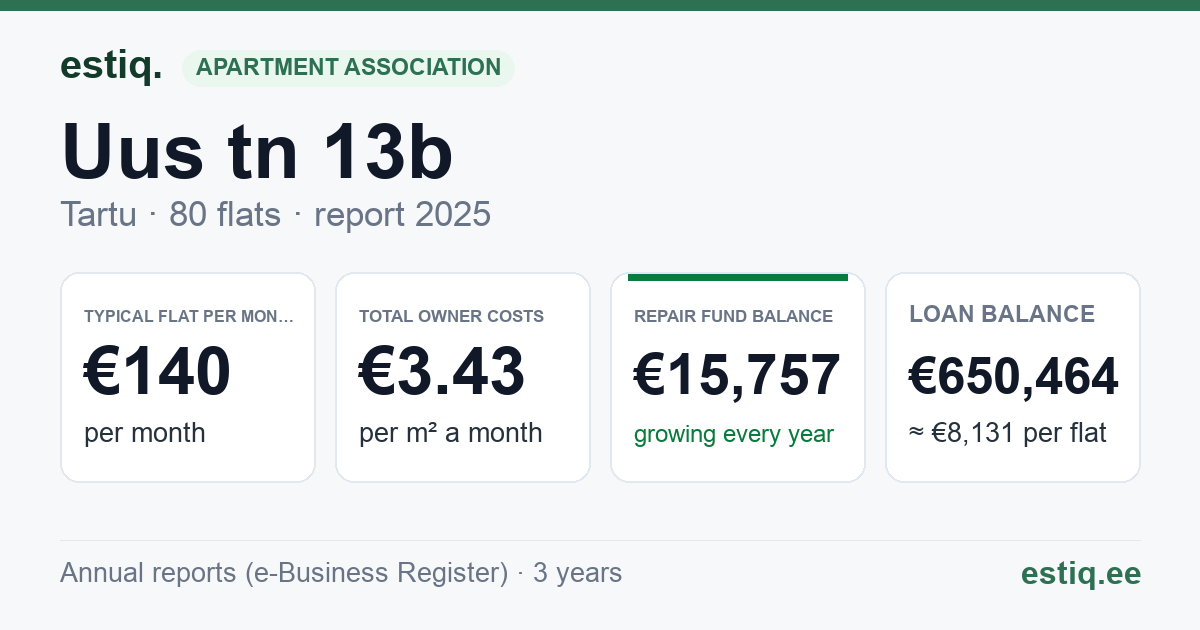Click the LOAN BALANCE label
This screenshot has width=1200, height=630.
[x=1002, y=314]
